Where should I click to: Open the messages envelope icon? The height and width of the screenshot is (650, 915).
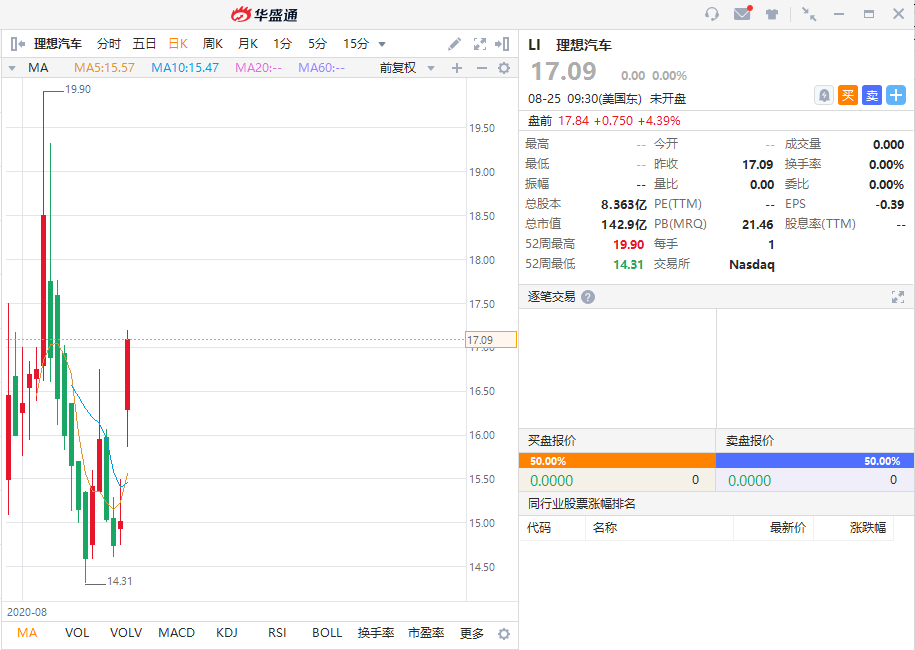(742, 14)
